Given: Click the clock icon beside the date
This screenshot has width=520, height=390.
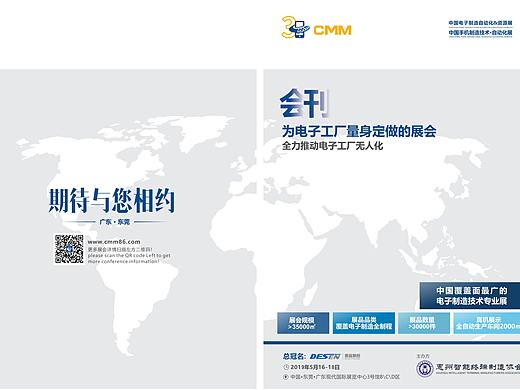Looking at the screenshot, I should (x=286, y=367).
